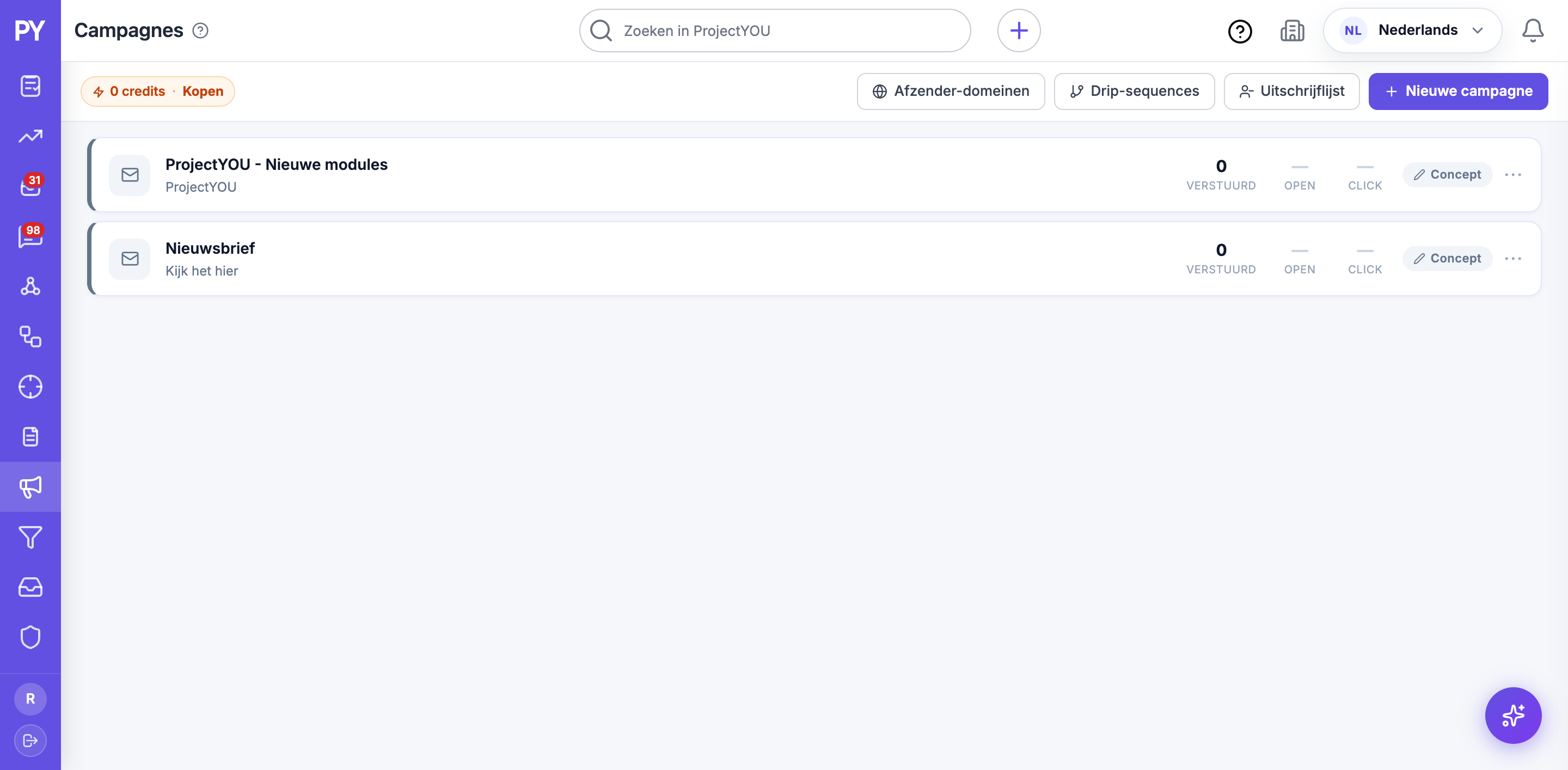Open the shield sidebar icon
This screenshot has width=1568, height=770.
tap(30, 637)
